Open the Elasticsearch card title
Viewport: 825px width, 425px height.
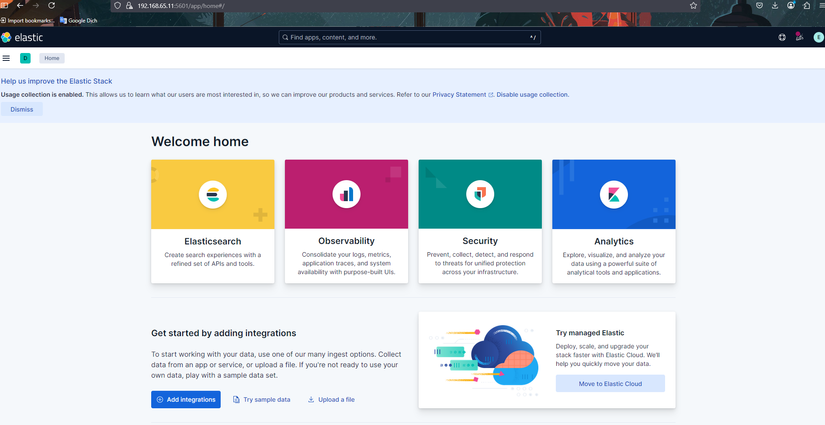click(213, 241)
